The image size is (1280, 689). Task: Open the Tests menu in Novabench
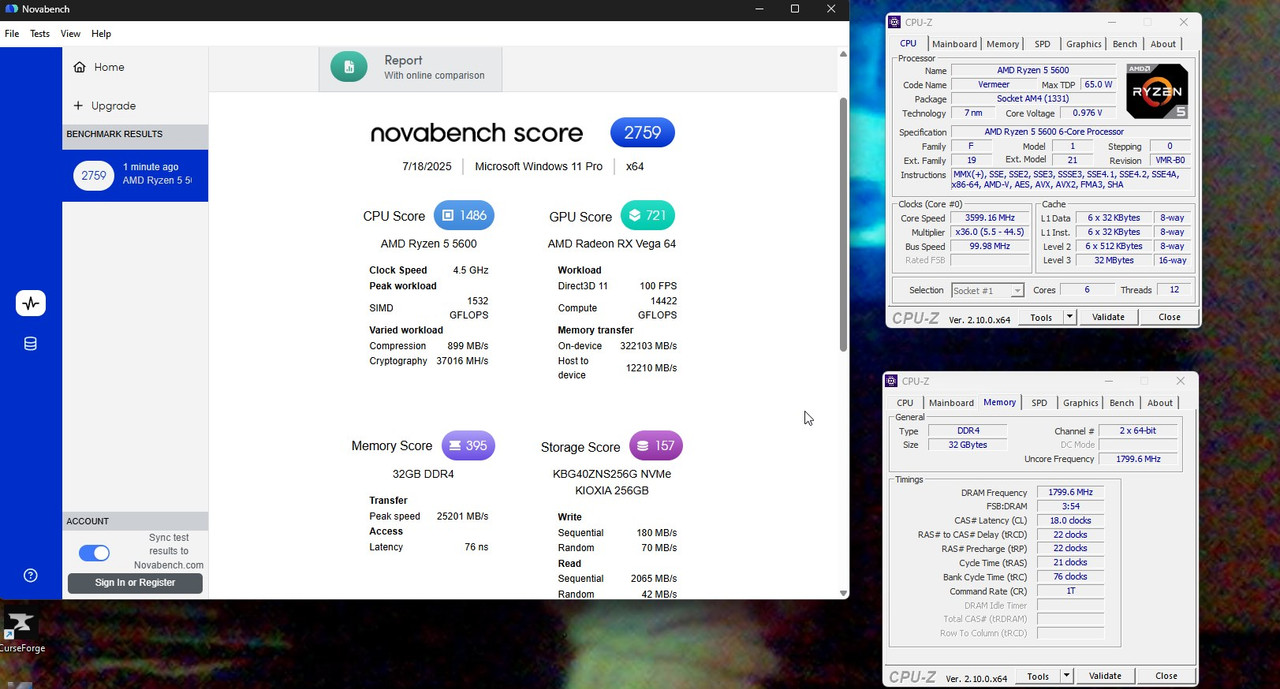coord(40,34)
